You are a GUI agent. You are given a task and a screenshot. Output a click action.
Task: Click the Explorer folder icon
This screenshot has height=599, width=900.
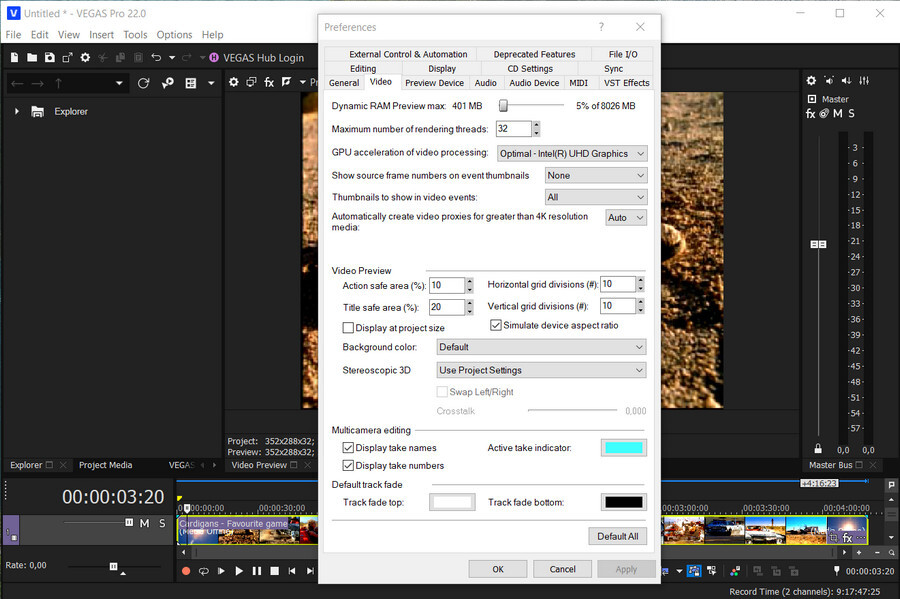37,111
